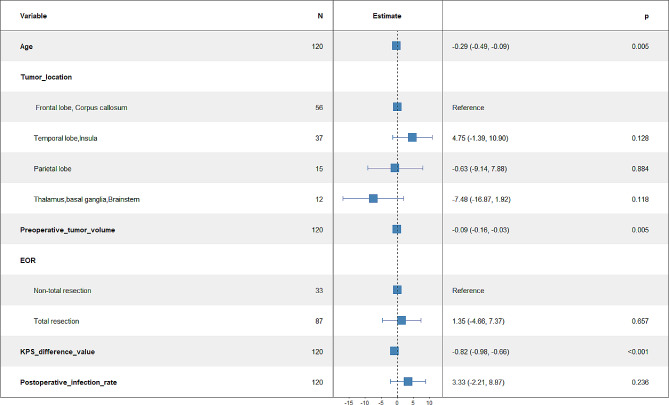Viewport: 669px width, 405px height.
Task: Click the Non-total resection reference square
Action: tap(397, 290)
